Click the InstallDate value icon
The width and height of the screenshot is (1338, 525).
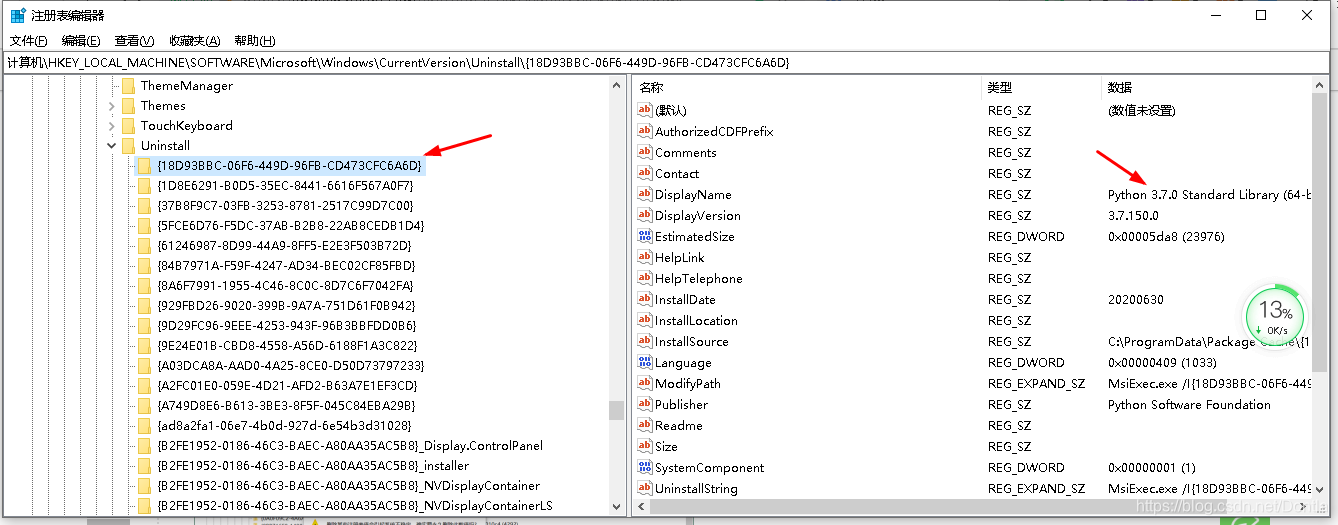(x=645, y=299)
